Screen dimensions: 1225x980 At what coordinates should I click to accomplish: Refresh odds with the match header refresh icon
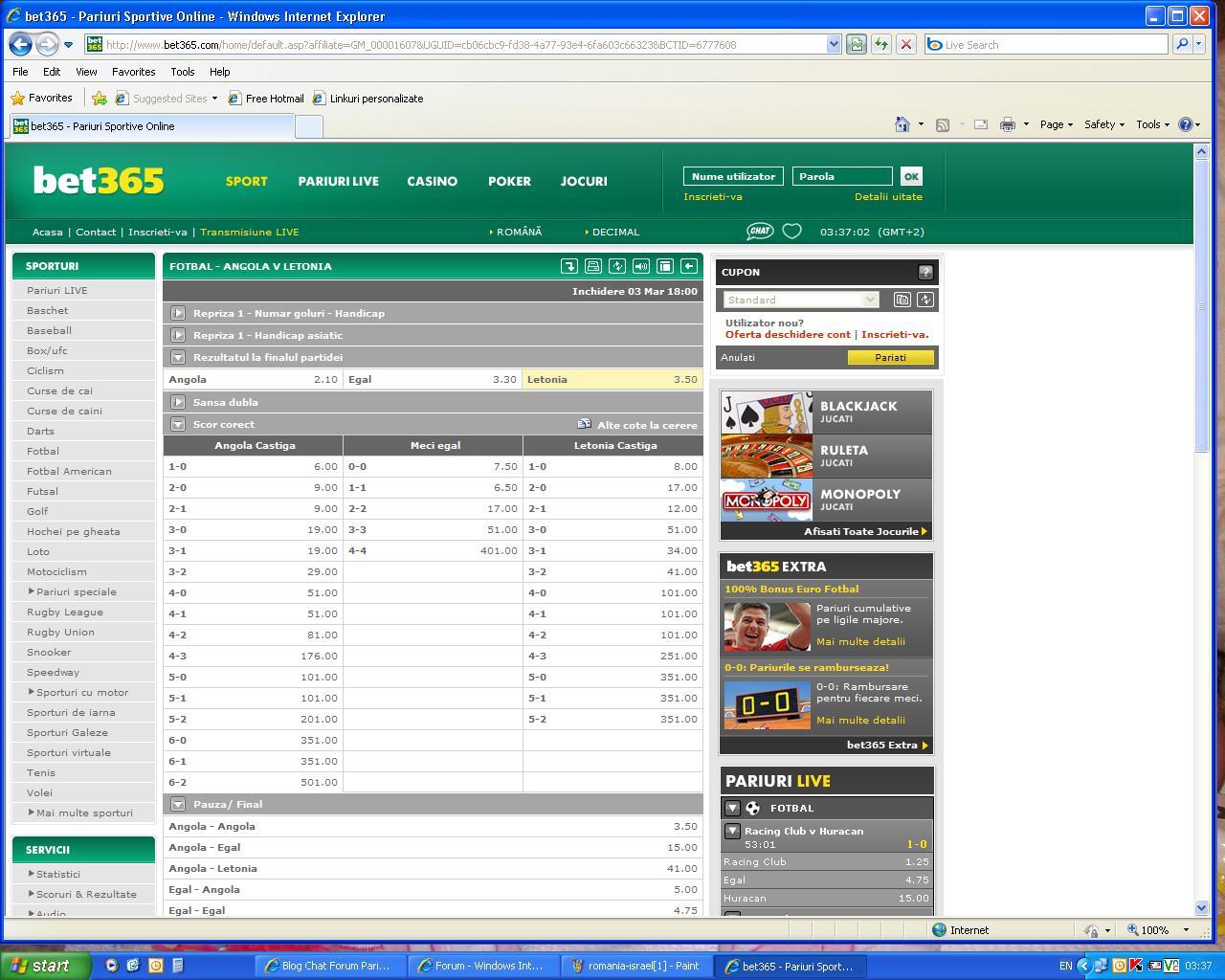617,266
